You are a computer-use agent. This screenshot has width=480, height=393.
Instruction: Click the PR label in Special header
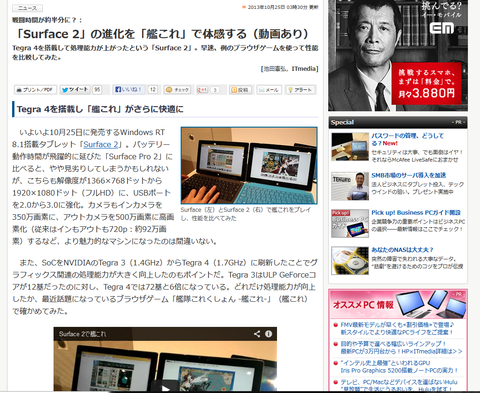point(459,122)
